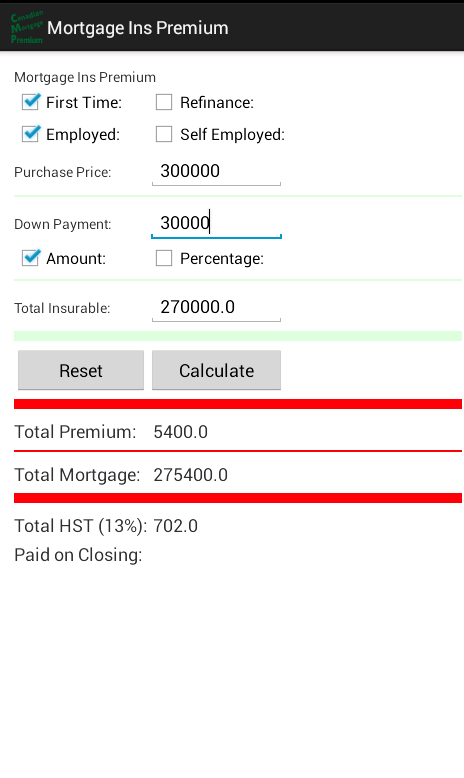Click the Reset button
The image size is (464, 778).
click(81, 370)
